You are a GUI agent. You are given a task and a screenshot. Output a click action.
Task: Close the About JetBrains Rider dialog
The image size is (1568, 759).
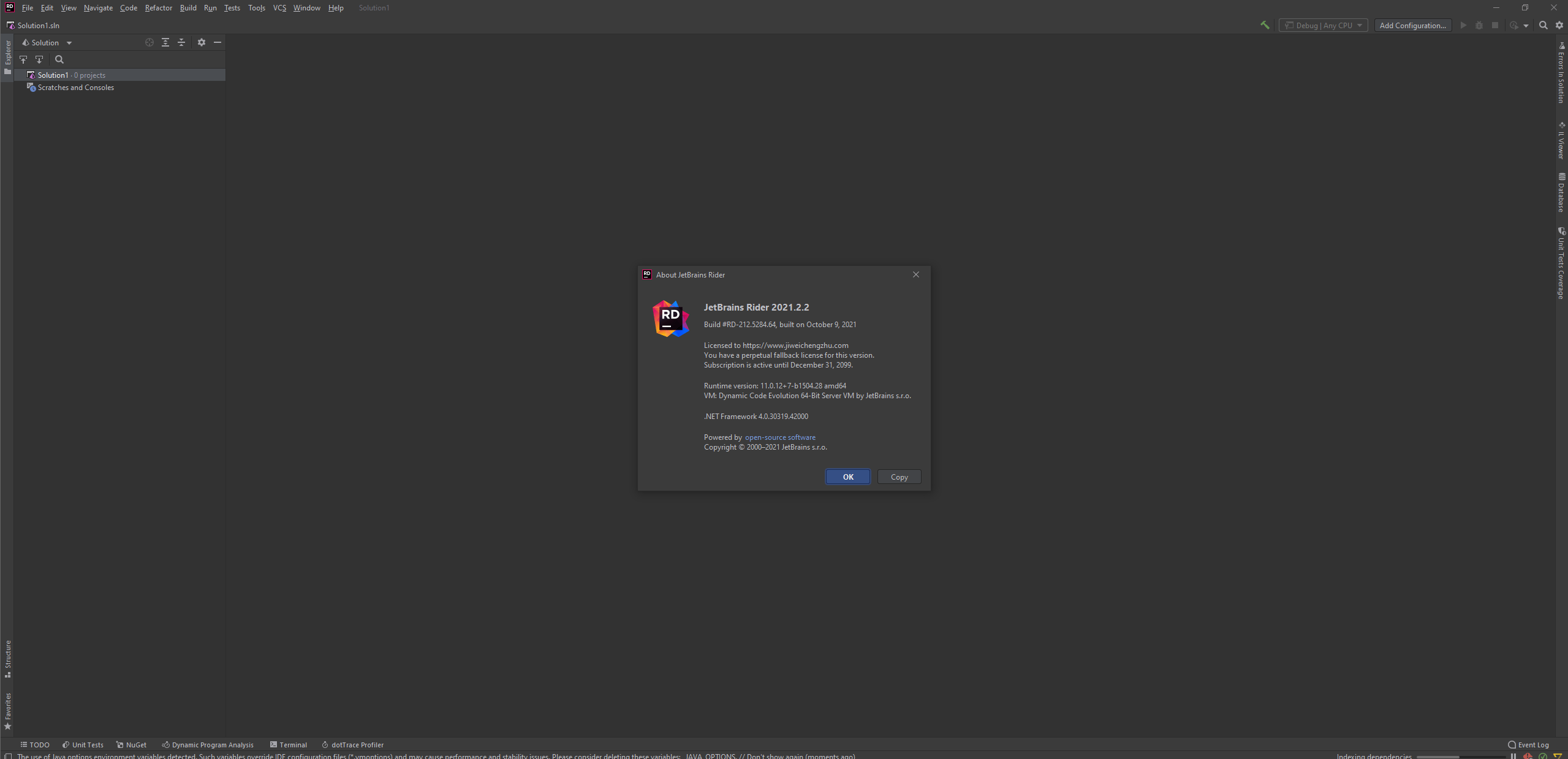point(916,274)
